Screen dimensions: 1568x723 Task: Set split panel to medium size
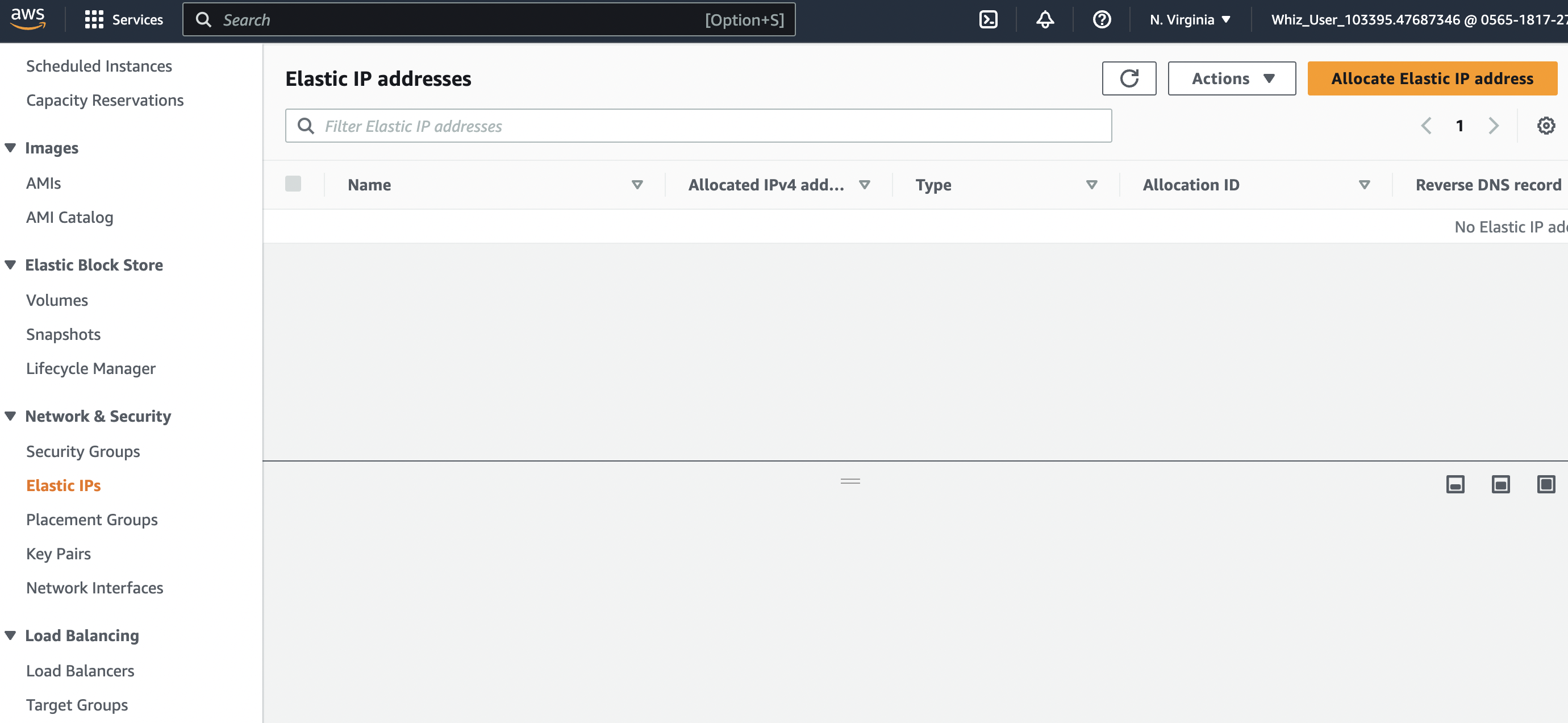(x=1500, y=485)
